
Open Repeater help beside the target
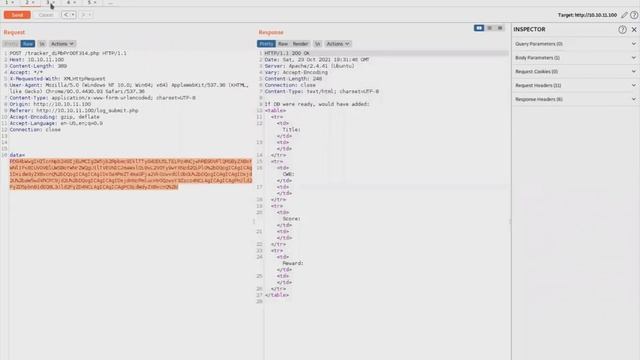[x=634, y=15]
